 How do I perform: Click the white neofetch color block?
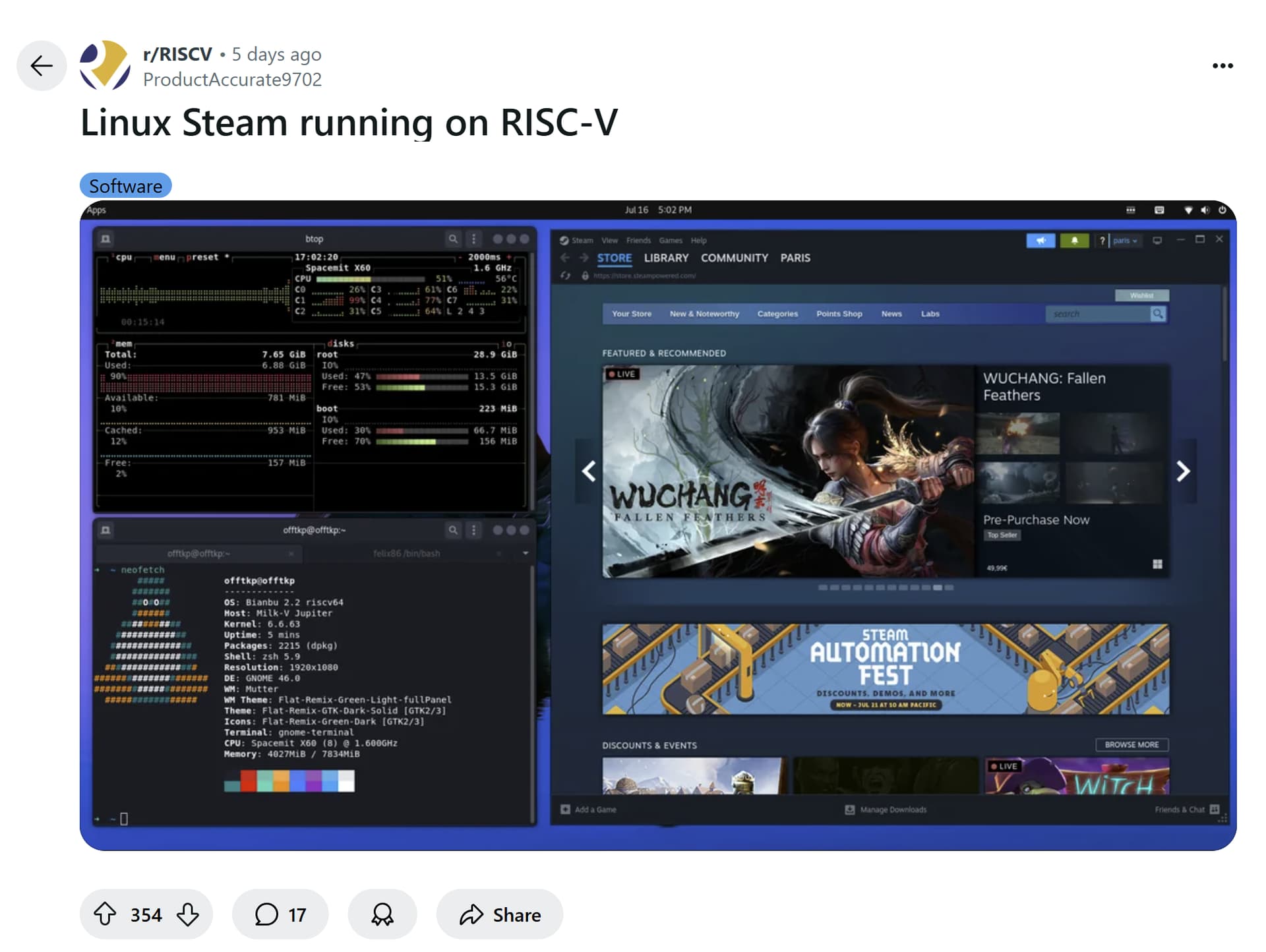click(346, 781)
